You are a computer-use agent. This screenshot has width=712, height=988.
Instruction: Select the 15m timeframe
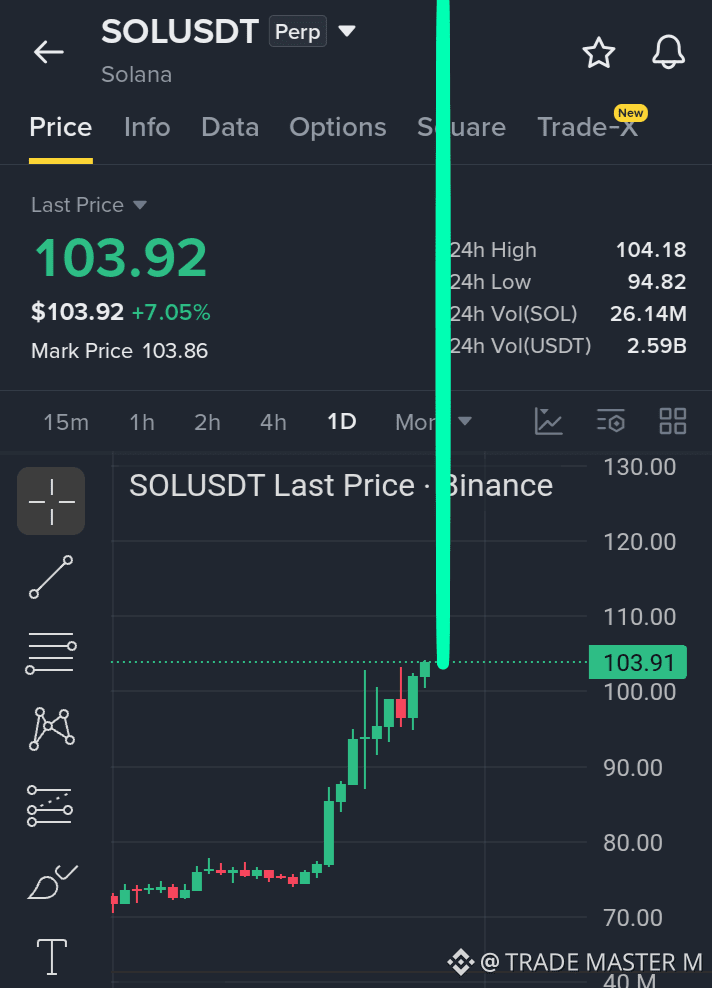tap(66, 422)
